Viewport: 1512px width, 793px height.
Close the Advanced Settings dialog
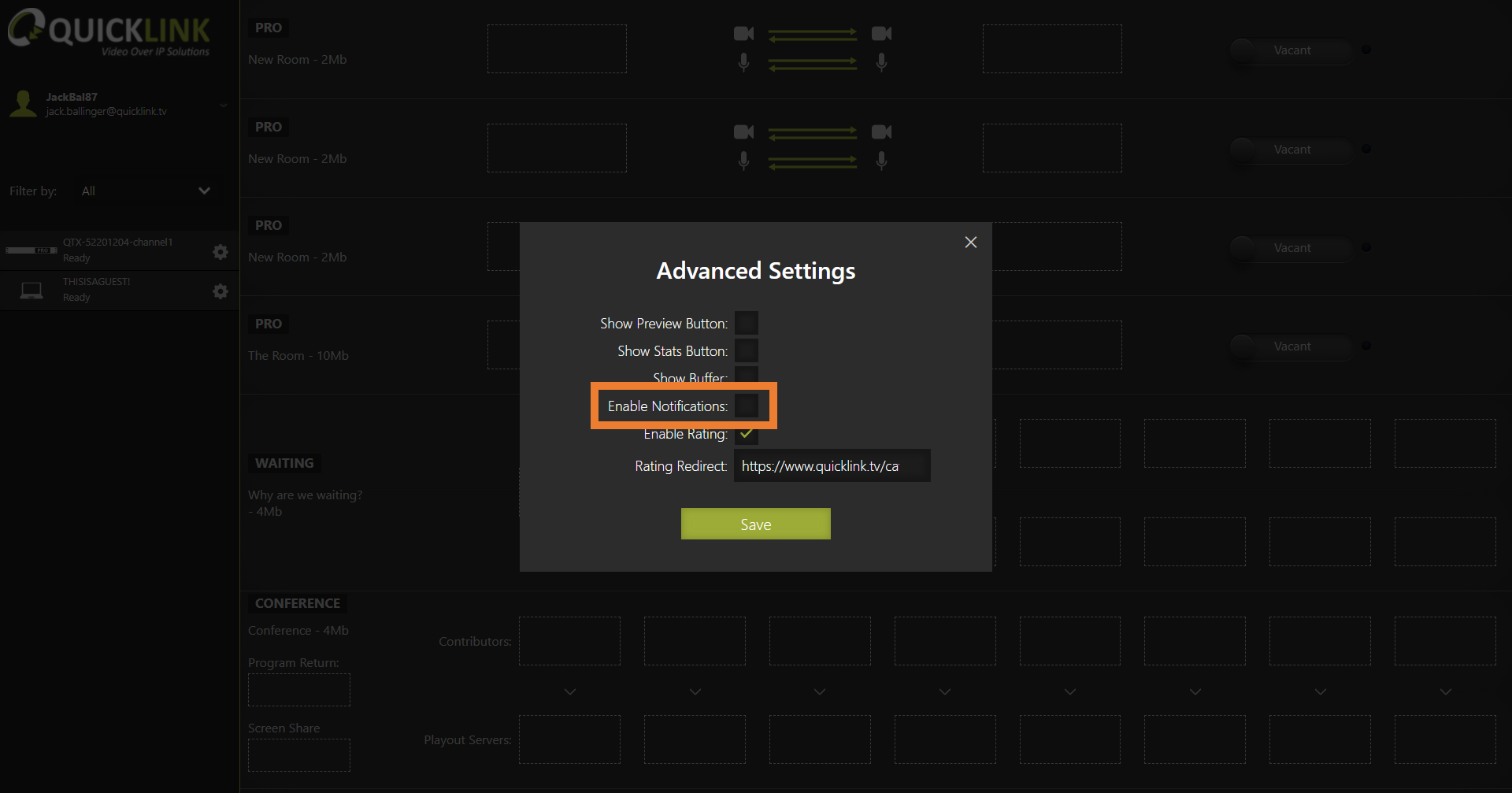(970, 243)
